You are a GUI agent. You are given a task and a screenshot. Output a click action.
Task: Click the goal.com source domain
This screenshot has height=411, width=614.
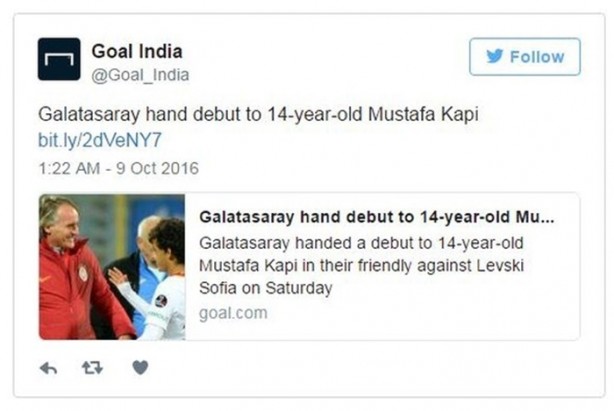pyautogui.click(x=233, y=312)
